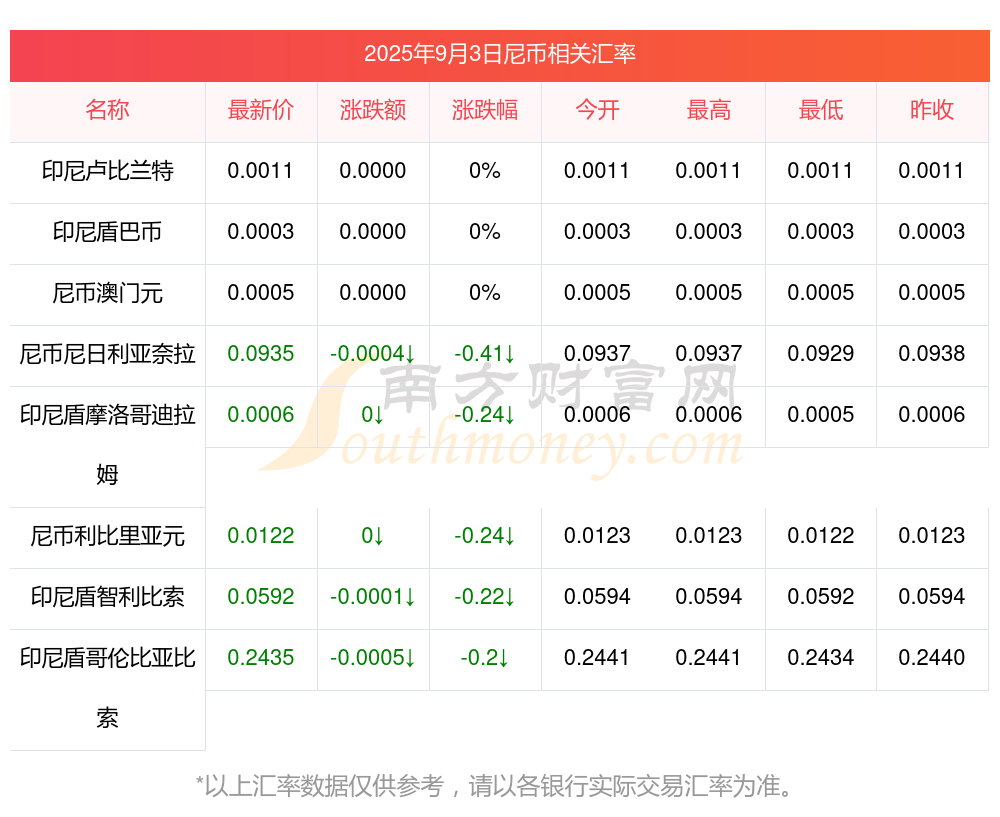Click the green latest price 0.0592
This screenshot has width=1000, height=817.
[x=261, y=596]
